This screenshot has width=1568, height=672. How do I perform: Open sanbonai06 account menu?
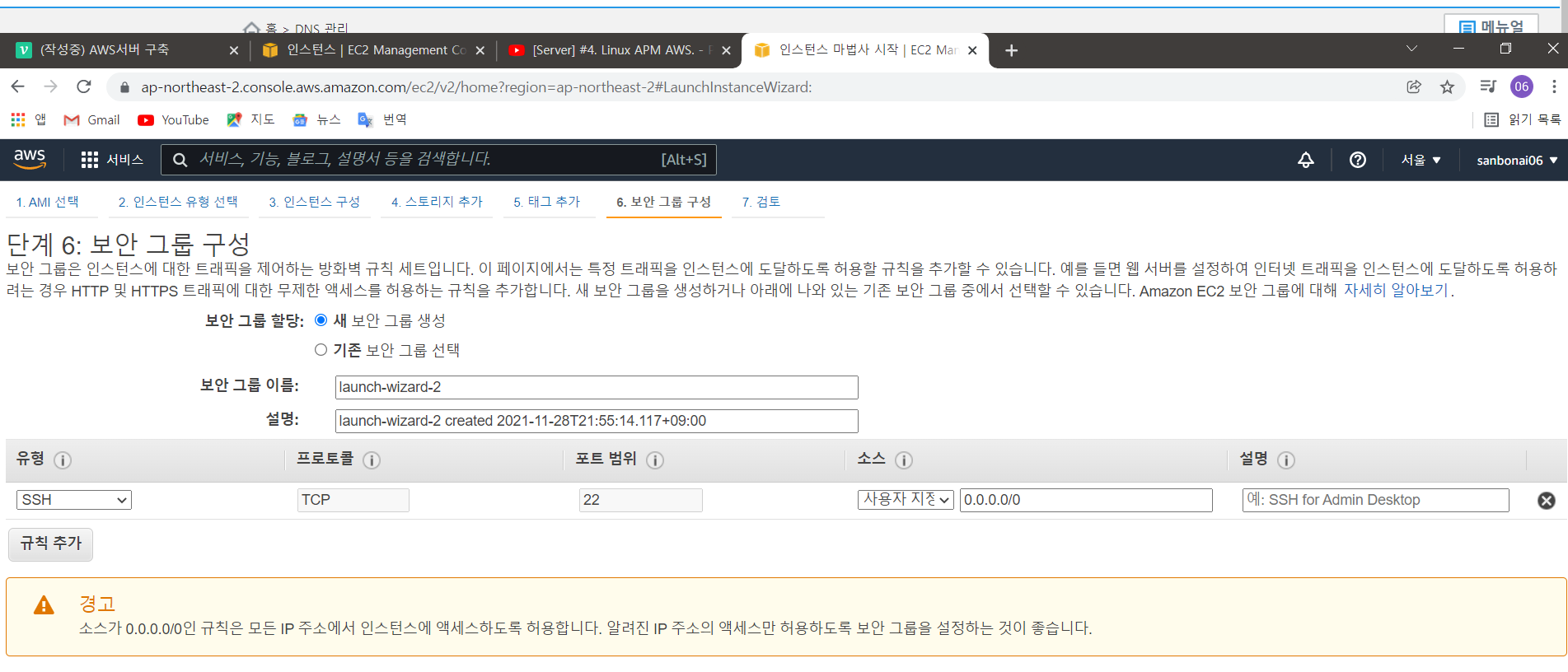1516,160
